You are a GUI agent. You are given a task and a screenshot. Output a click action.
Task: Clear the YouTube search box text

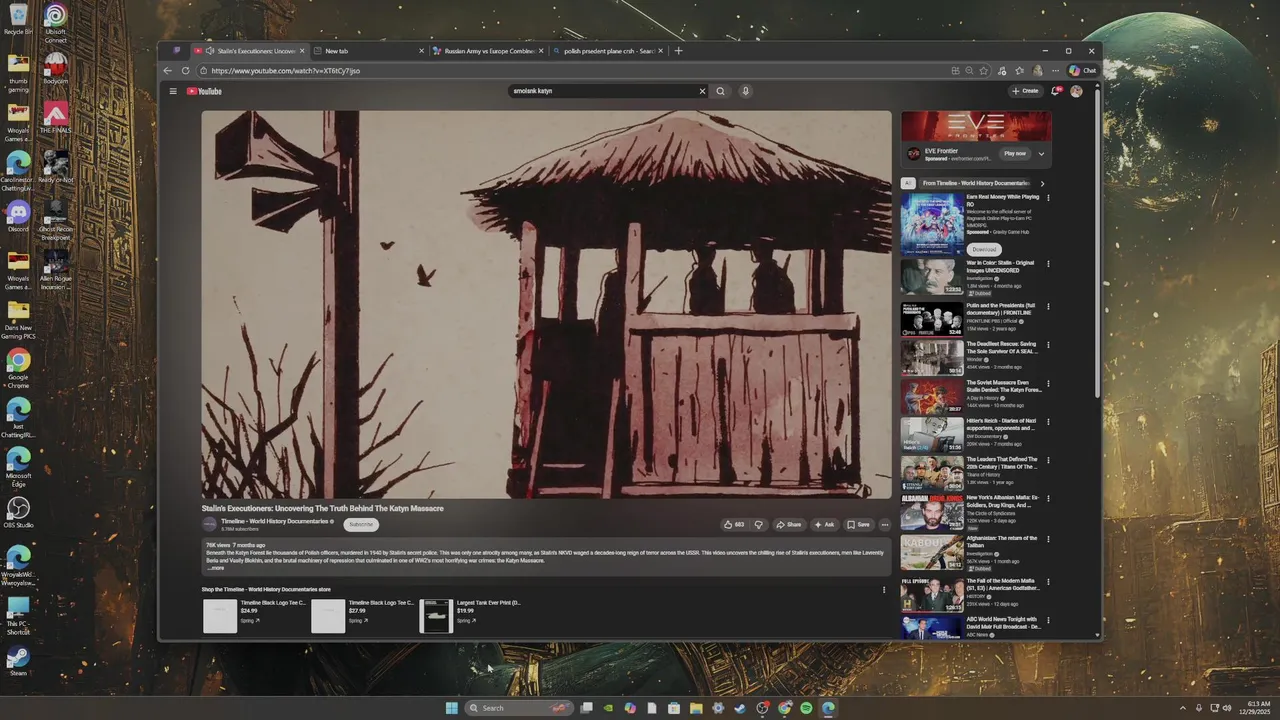click(702, 91)
